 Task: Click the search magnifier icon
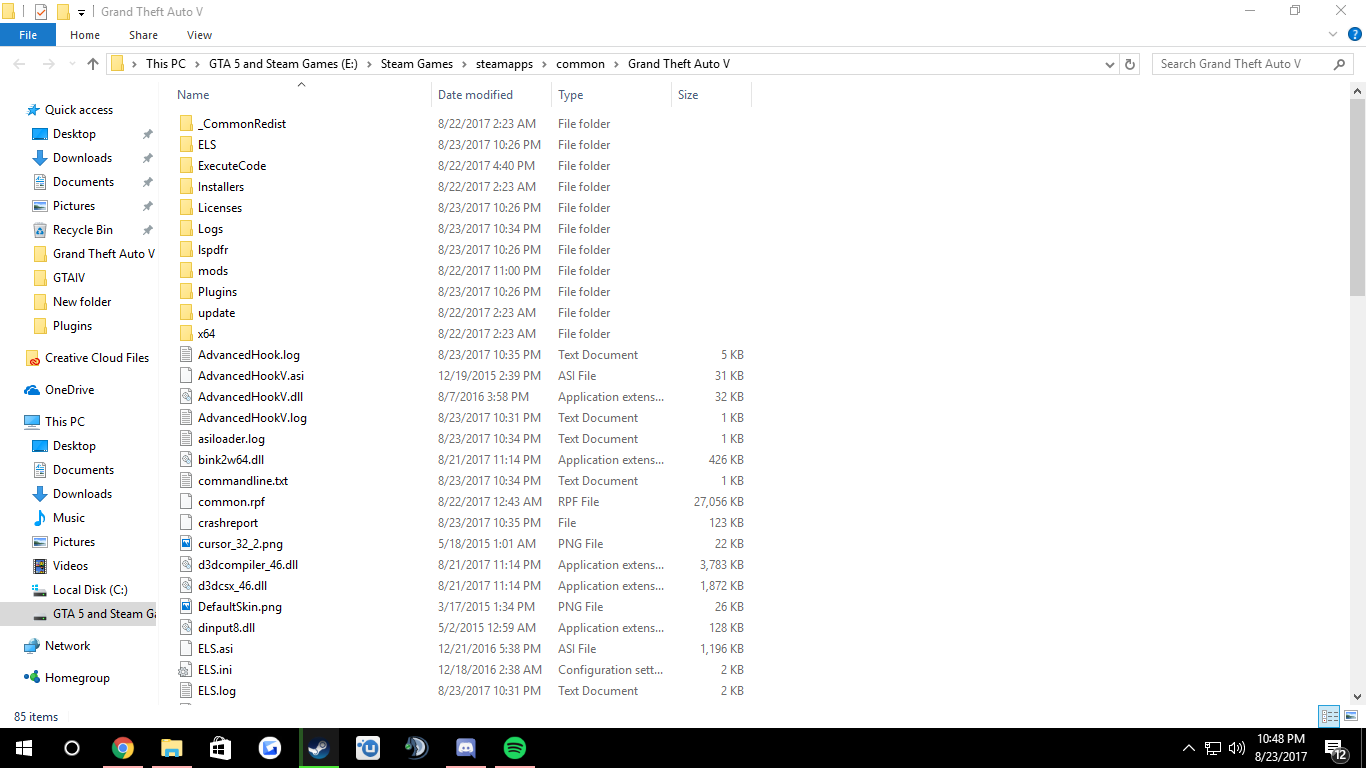pos(1340,64)
